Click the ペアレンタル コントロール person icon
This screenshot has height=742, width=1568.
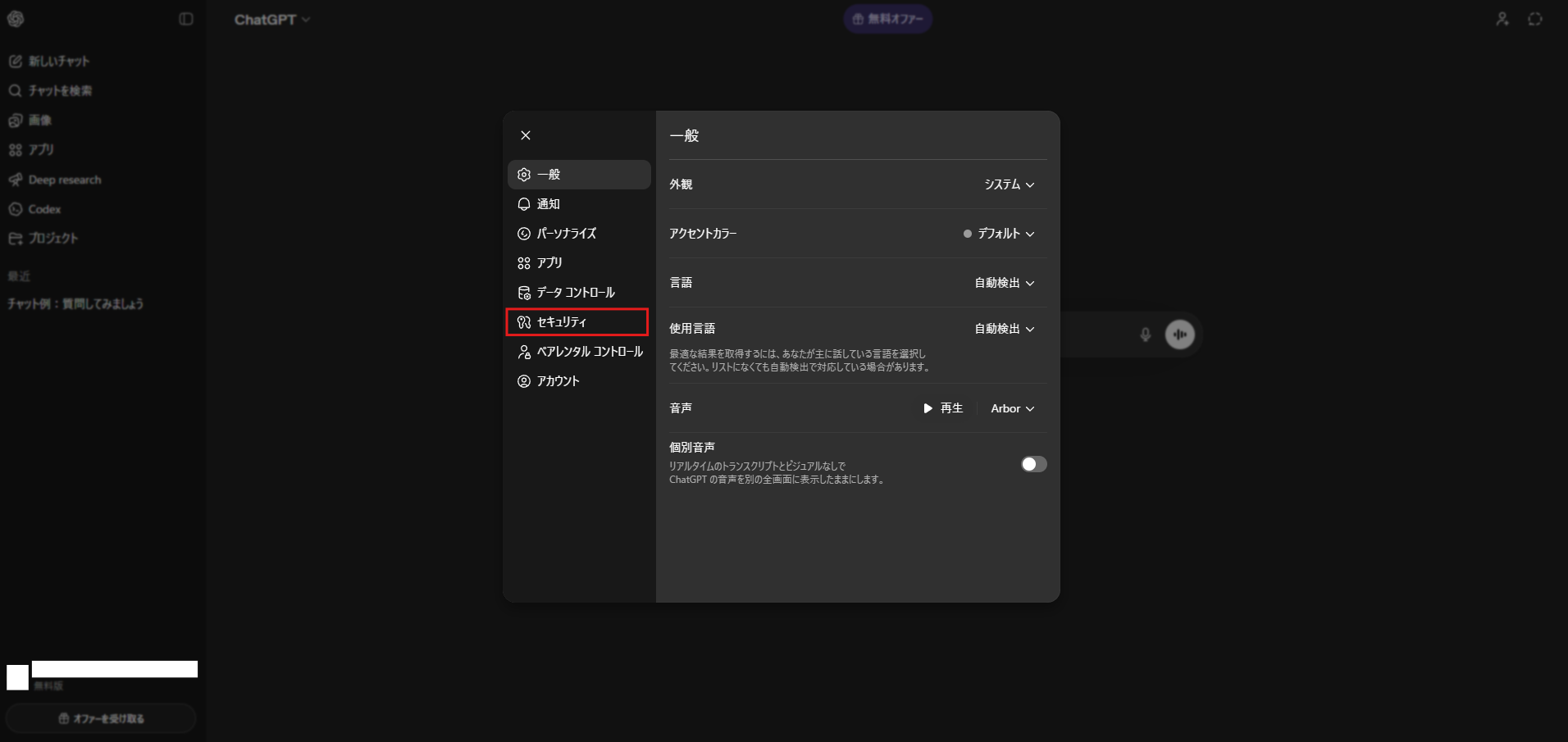click(524, 352)
